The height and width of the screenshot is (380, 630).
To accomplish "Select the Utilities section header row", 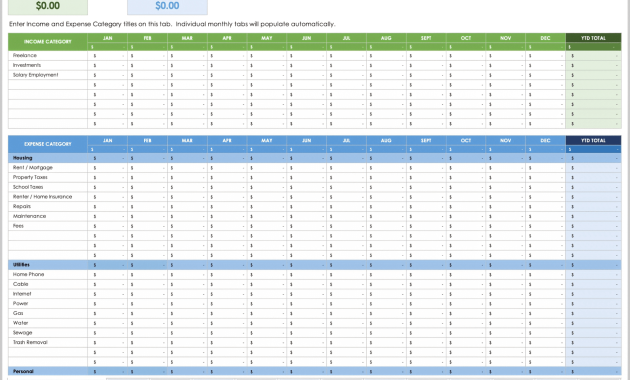I will [x=315, y=265].
